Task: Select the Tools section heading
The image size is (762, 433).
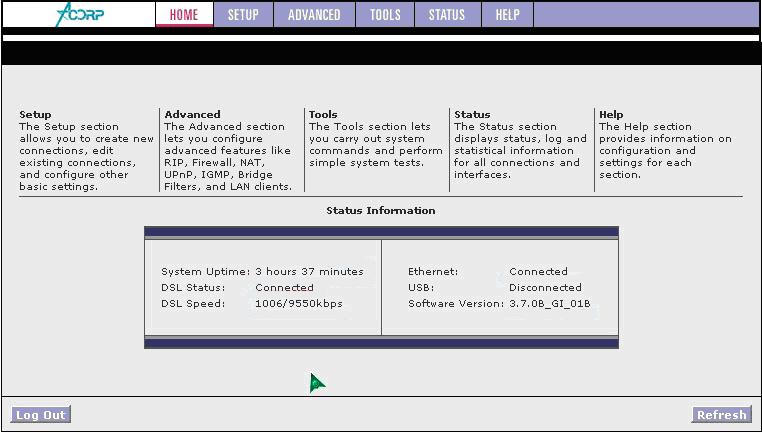Action: tap(323, 115)
